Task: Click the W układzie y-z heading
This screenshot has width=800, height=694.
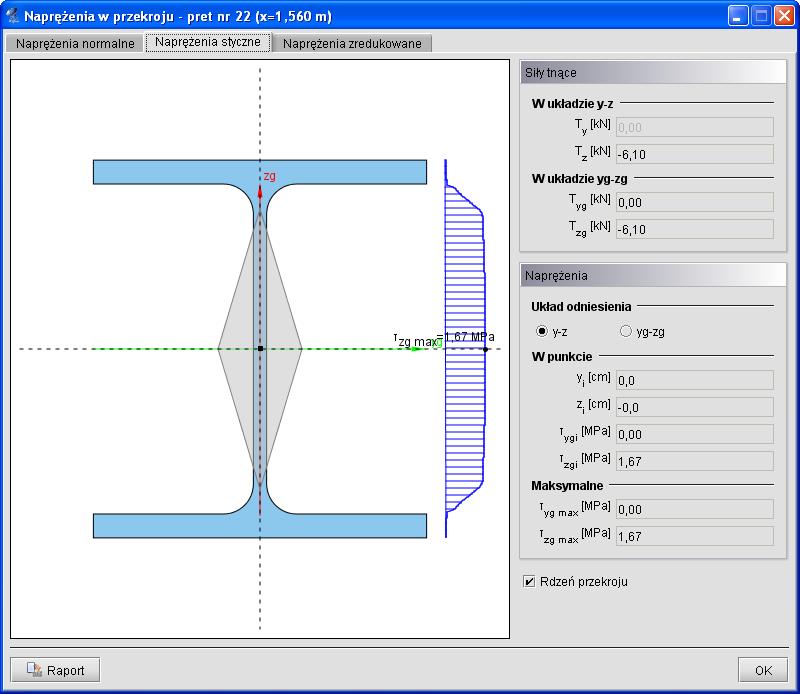Action: [x=572, y=104]
